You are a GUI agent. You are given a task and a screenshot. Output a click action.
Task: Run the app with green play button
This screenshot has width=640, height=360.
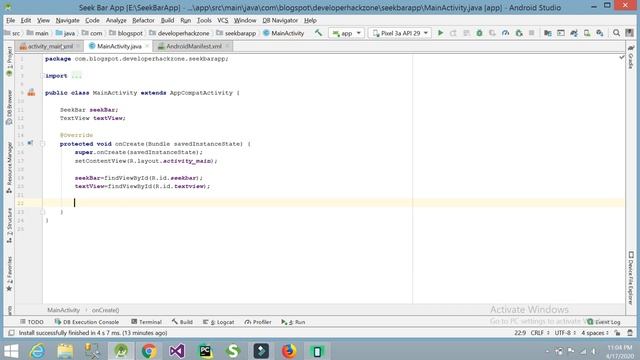(440, 33)
